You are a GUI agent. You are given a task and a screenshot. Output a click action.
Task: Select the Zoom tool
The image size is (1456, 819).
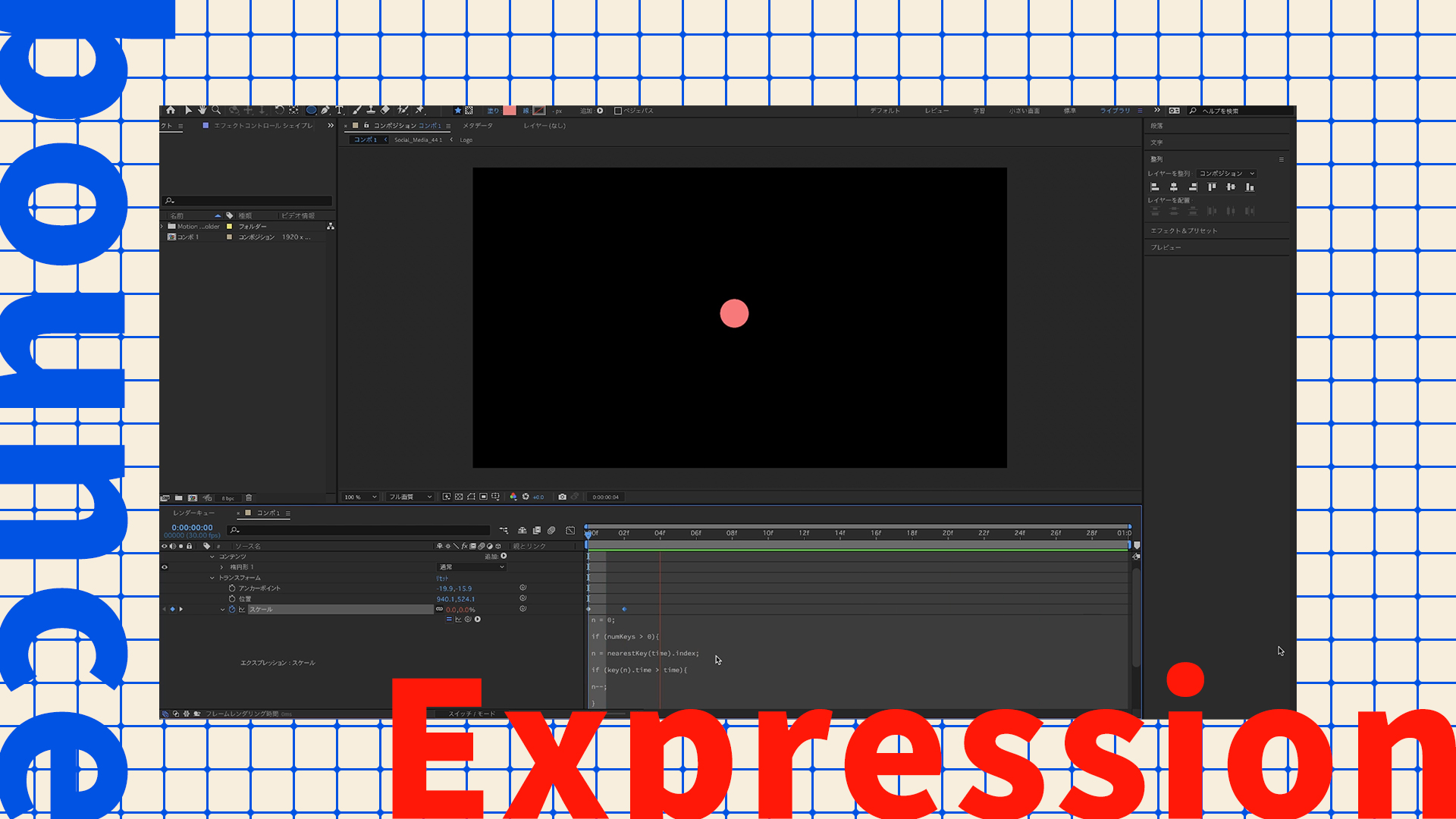(215, 110)
